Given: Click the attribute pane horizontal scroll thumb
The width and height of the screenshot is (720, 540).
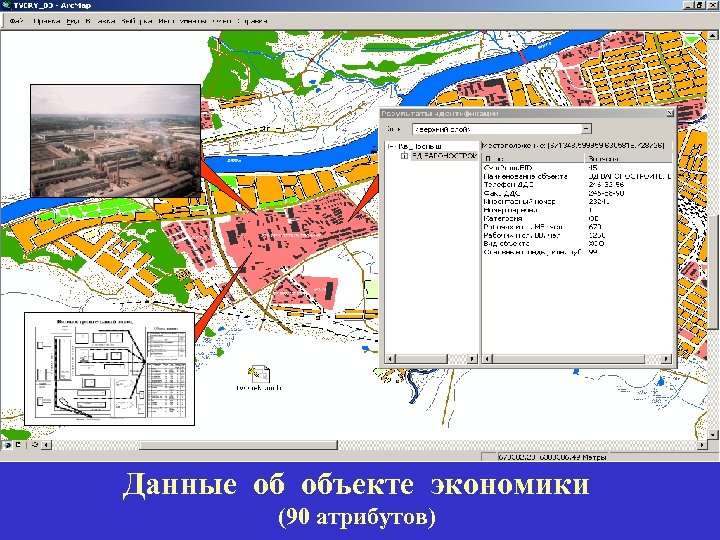Looking at the screenshot, I should [x=568, y=359].
